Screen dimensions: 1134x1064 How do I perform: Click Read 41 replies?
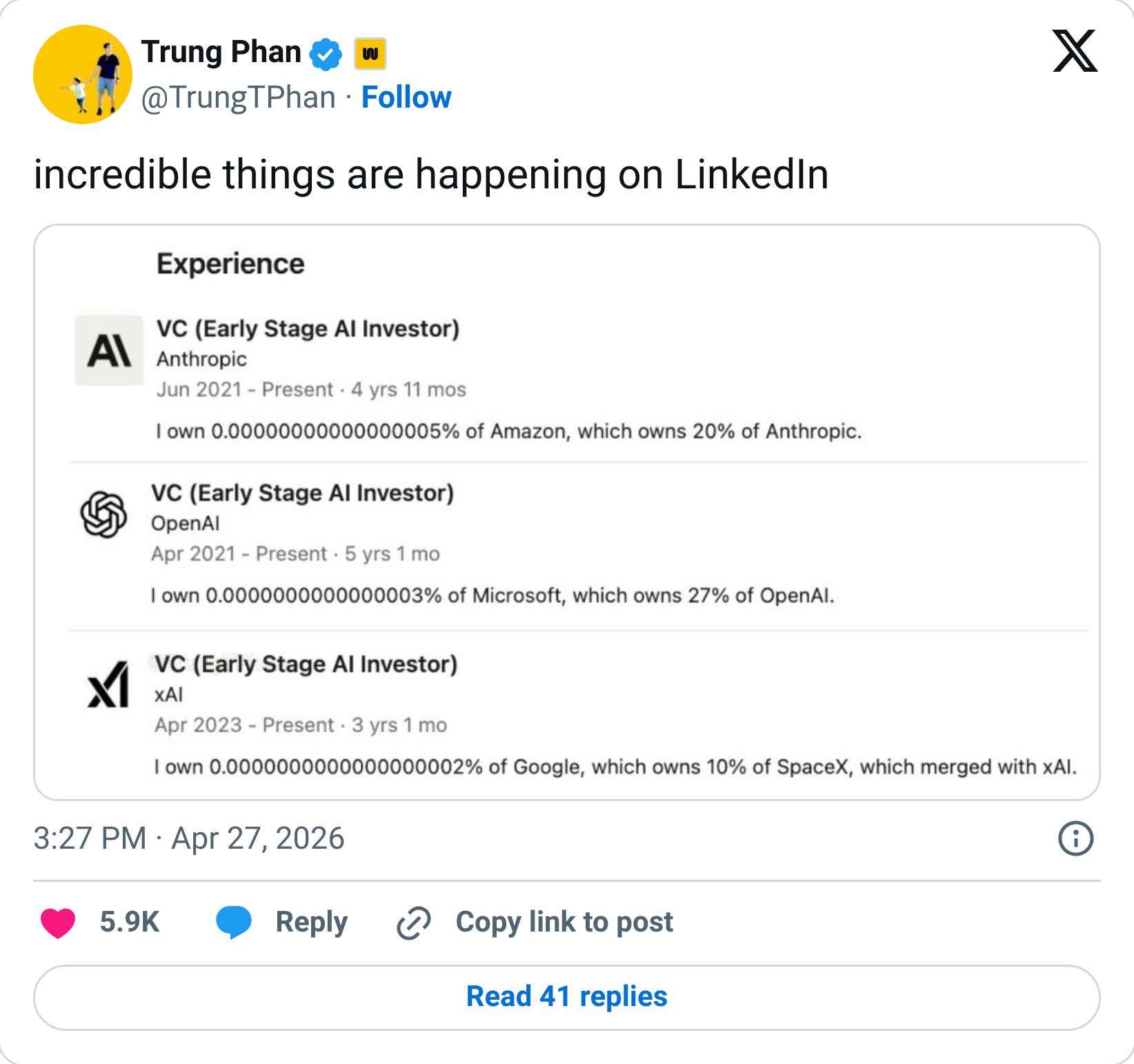coord(567,996)
